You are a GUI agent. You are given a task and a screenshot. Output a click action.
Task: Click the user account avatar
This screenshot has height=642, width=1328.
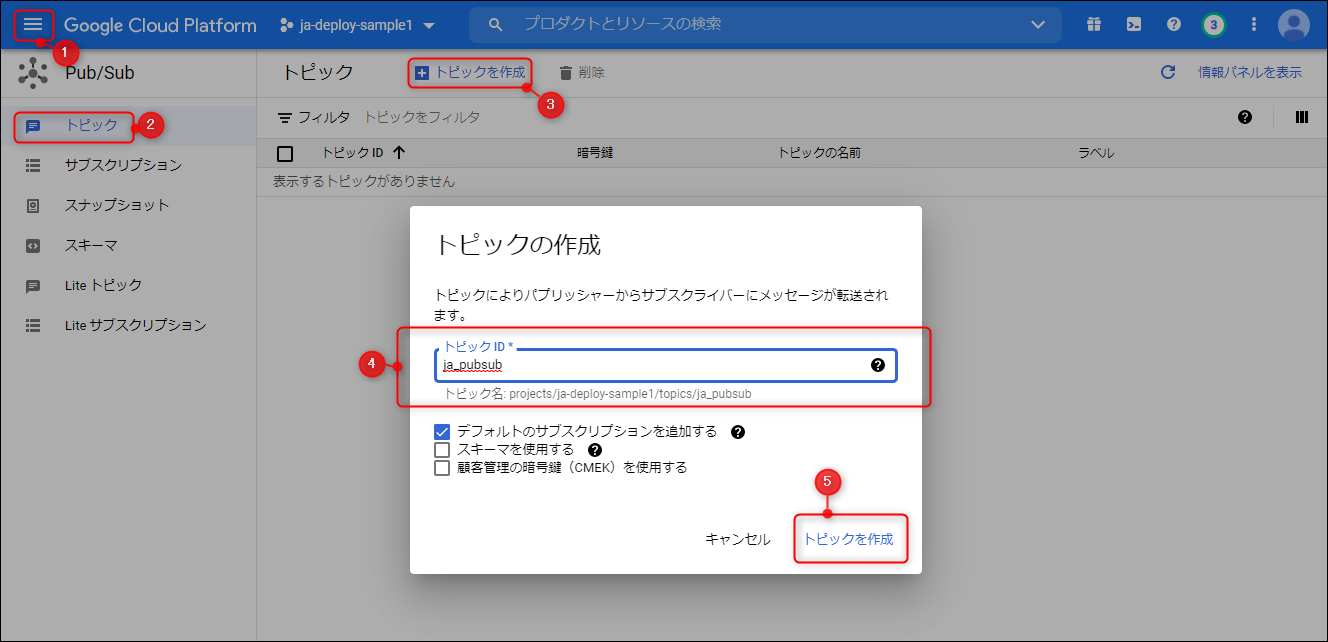[x=1293, y=25]
